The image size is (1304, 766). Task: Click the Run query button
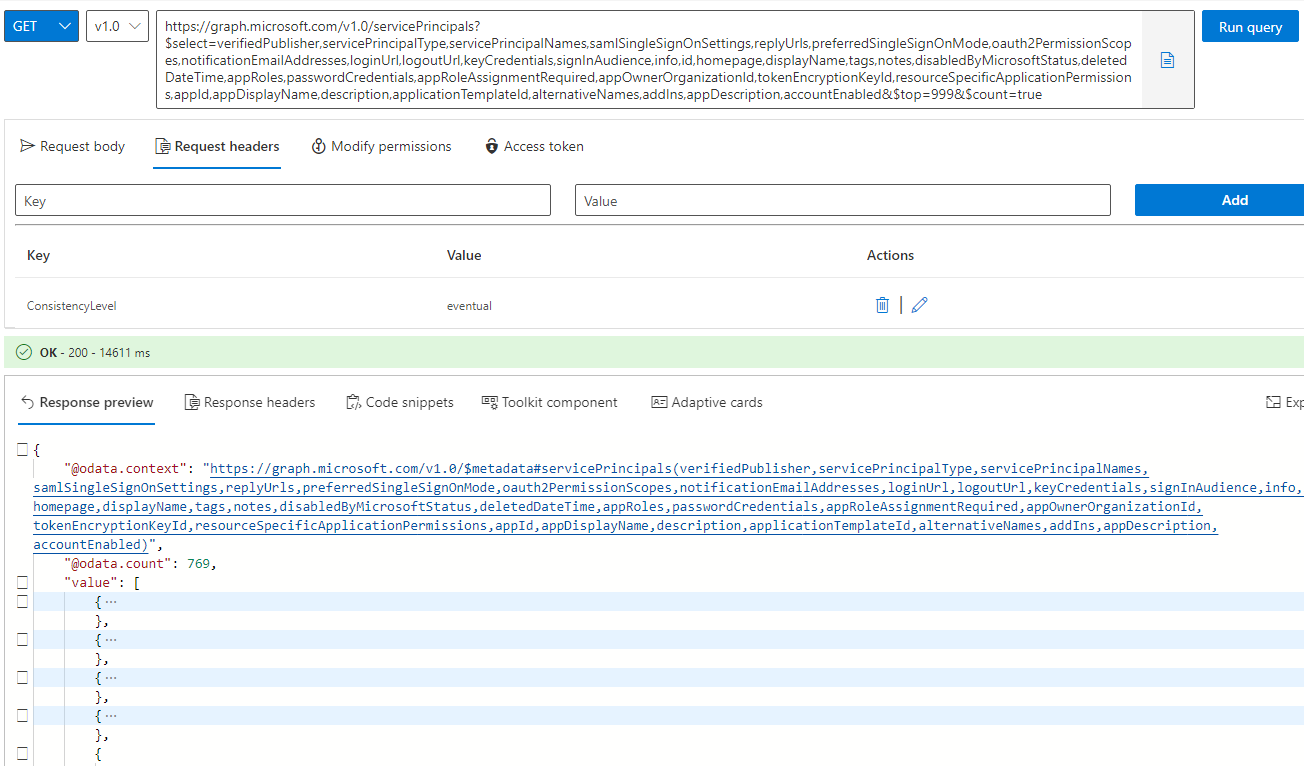coord(1250,27)
